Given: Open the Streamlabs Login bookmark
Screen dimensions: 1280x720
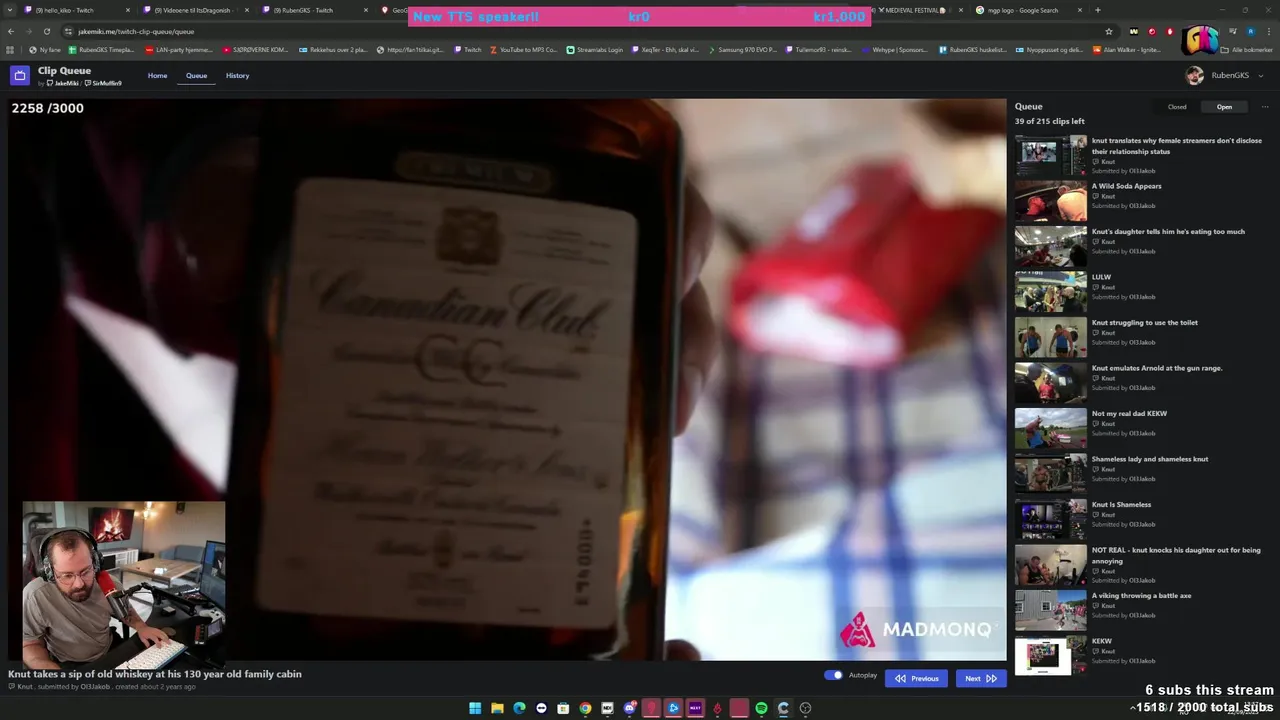Looking at the screenshot, I should click(x=594, y=49).
